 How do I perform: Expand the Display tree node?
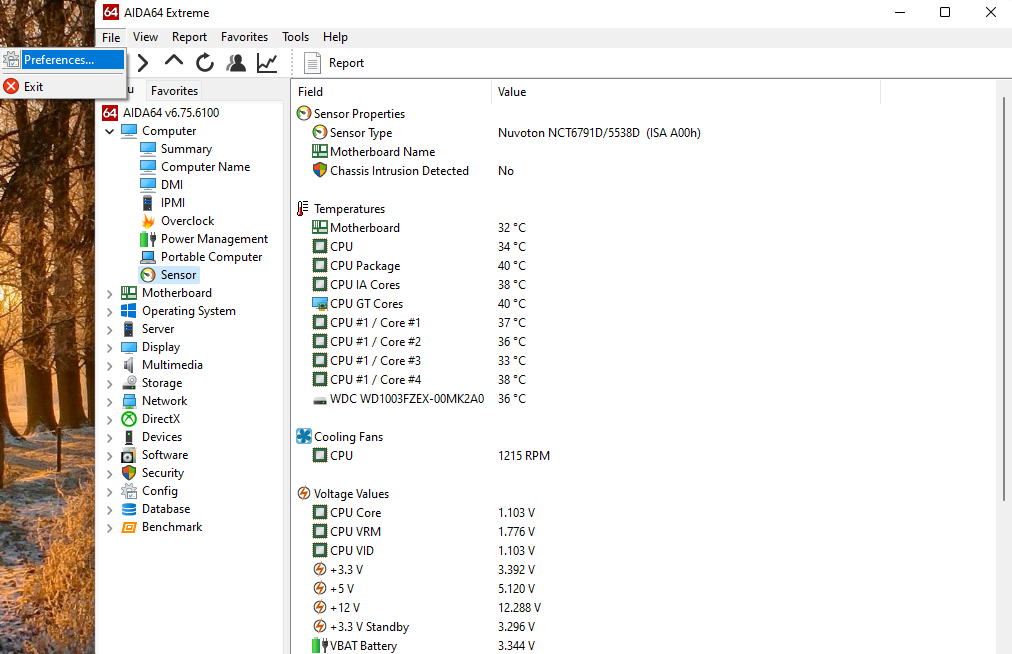click(109, 348)
